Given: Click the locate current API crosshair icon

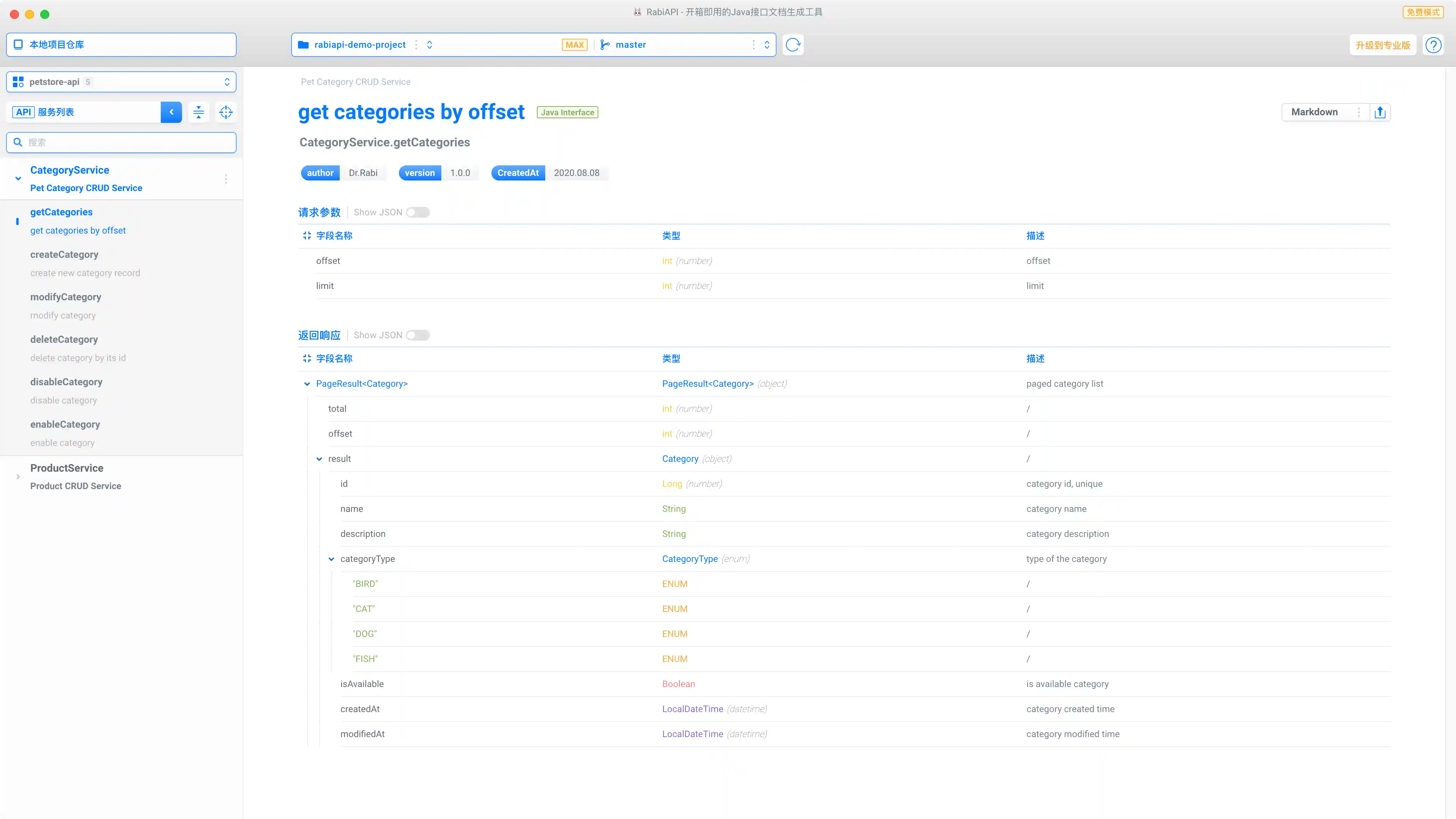Looking at the screenshot, I should (x=226, y=112).
